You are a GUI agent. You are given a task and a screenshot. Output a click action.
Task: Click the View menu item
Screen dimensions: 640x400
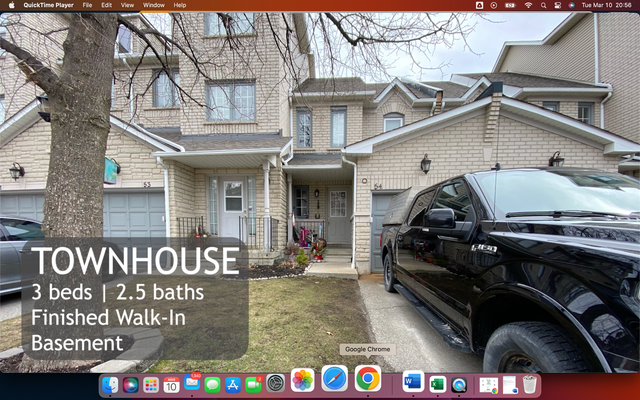[127, 5]
